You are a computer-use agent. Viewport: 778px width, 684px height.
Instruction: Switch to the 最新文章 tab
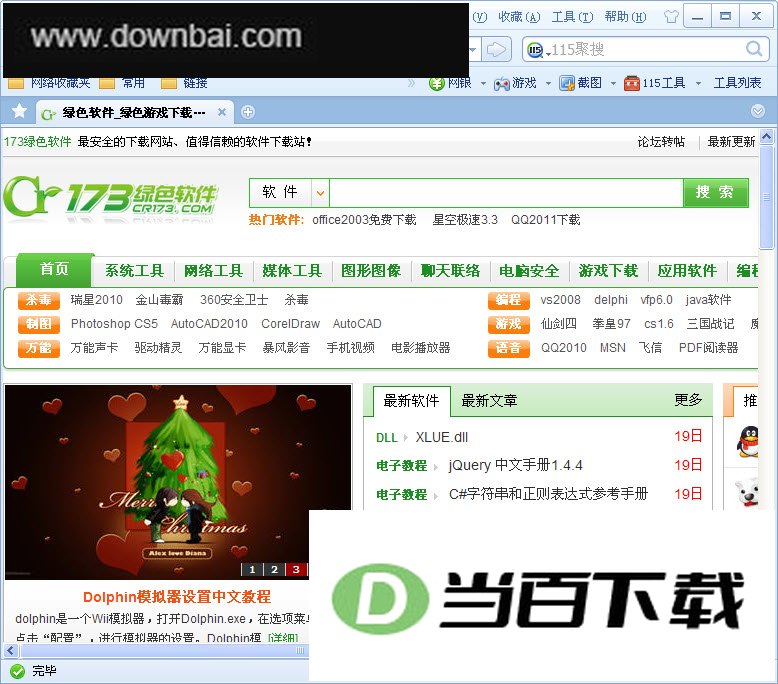tap(489, 401)
